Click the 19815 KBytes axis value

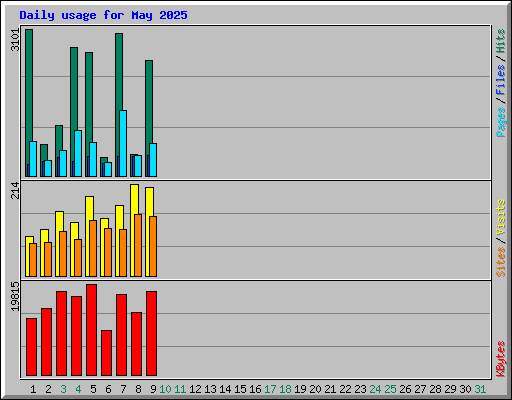[x=15, y=297]
